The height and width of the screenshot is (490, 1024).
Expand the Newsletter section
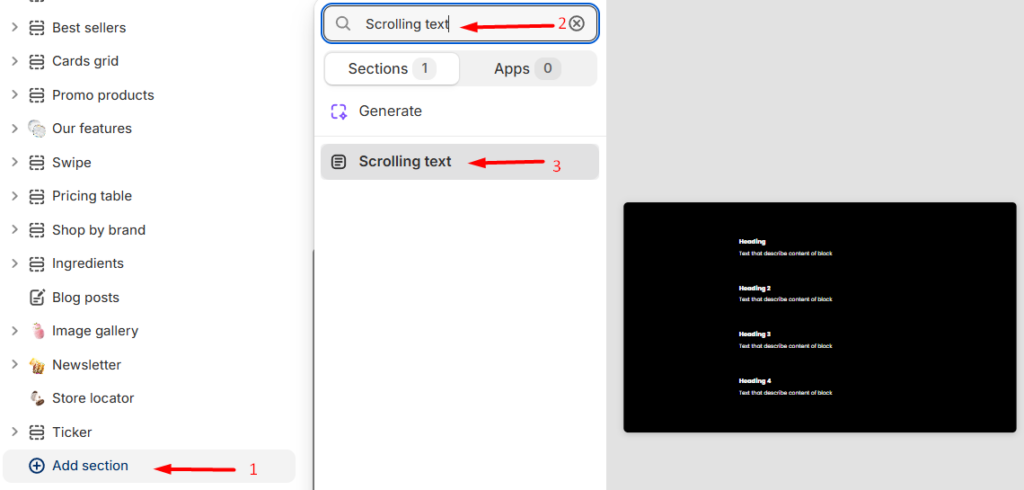click(14, 365)
